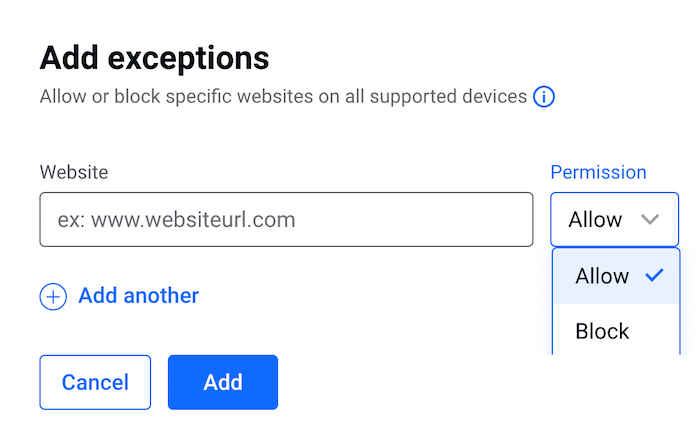Click the supported devices phrase in subtitle
The width and height of the screenshot is (700, 432).
point(448,97)
